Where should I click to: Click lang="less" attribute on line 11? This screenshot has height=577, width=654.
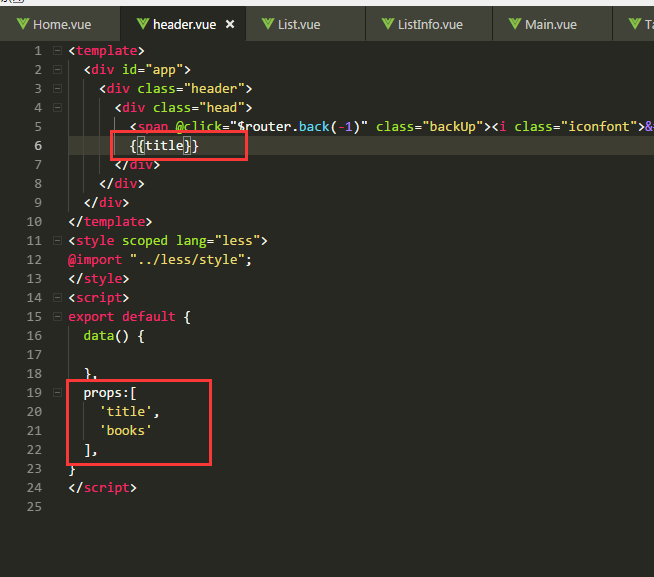coord(218,241)
